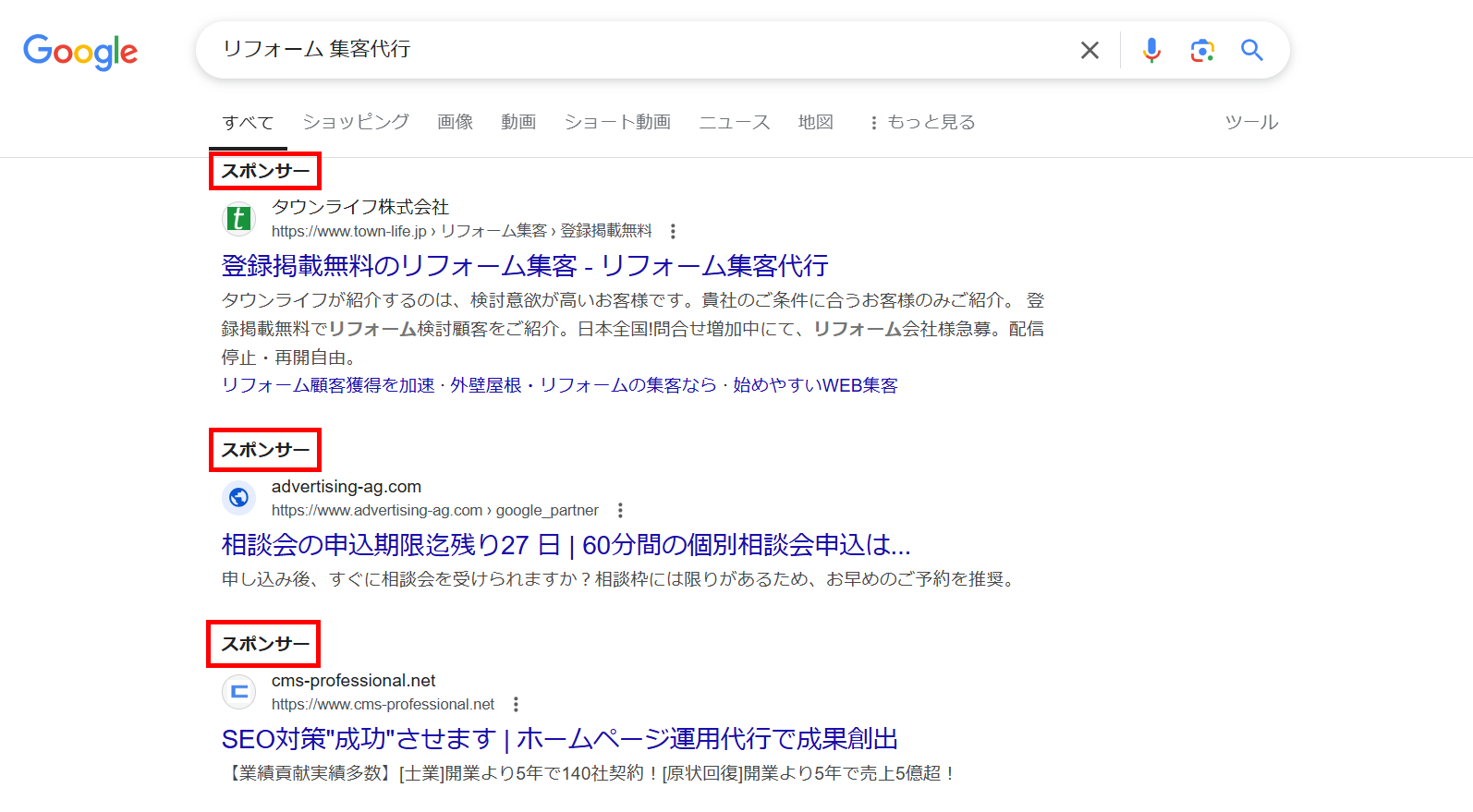The width and height of the screenshot is (1473, 812).
Task: Click the description starting 申し込み後、すぐに相談会
Action: (618, 579)
